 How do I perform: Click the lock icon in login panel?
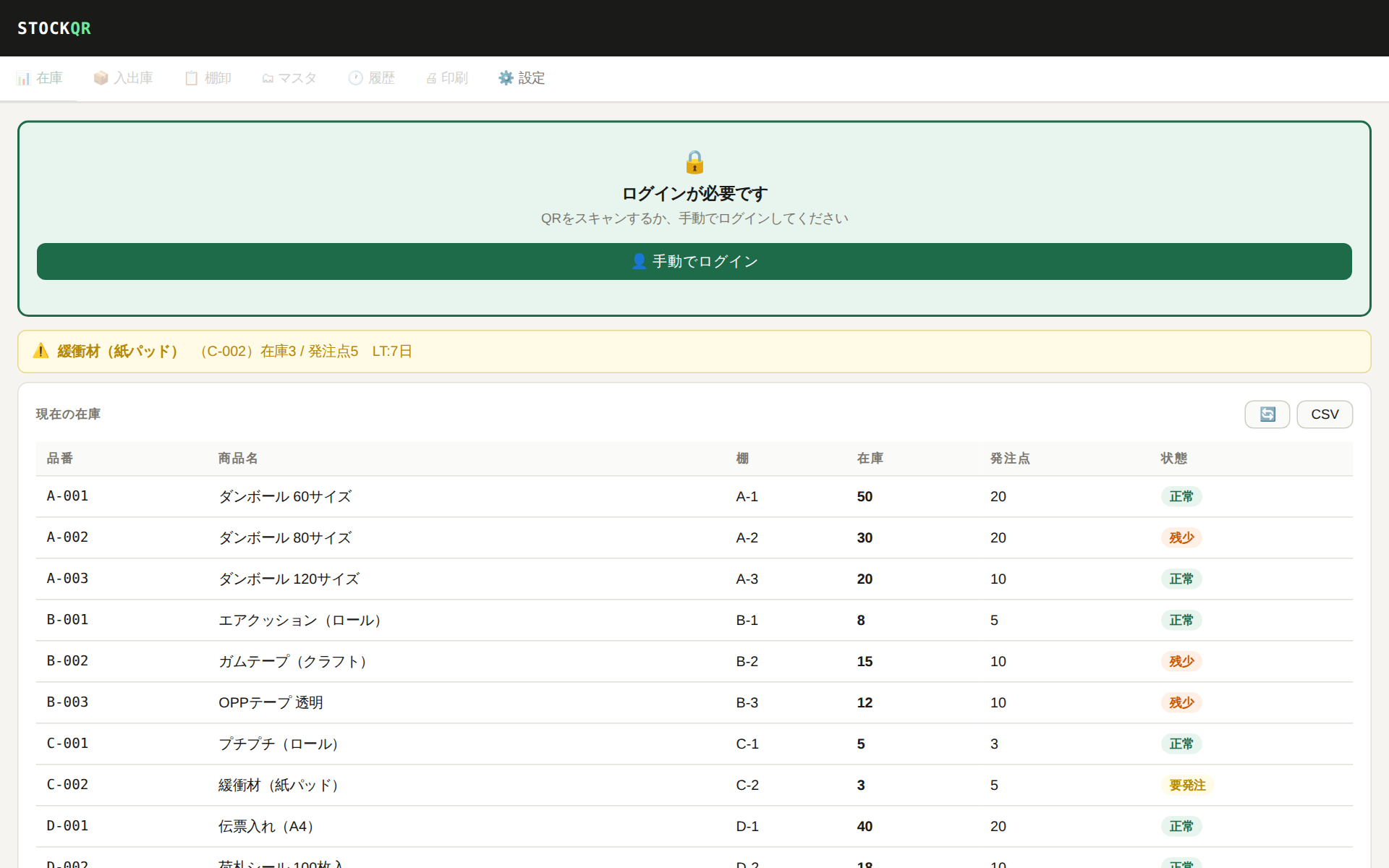point(694,162)
